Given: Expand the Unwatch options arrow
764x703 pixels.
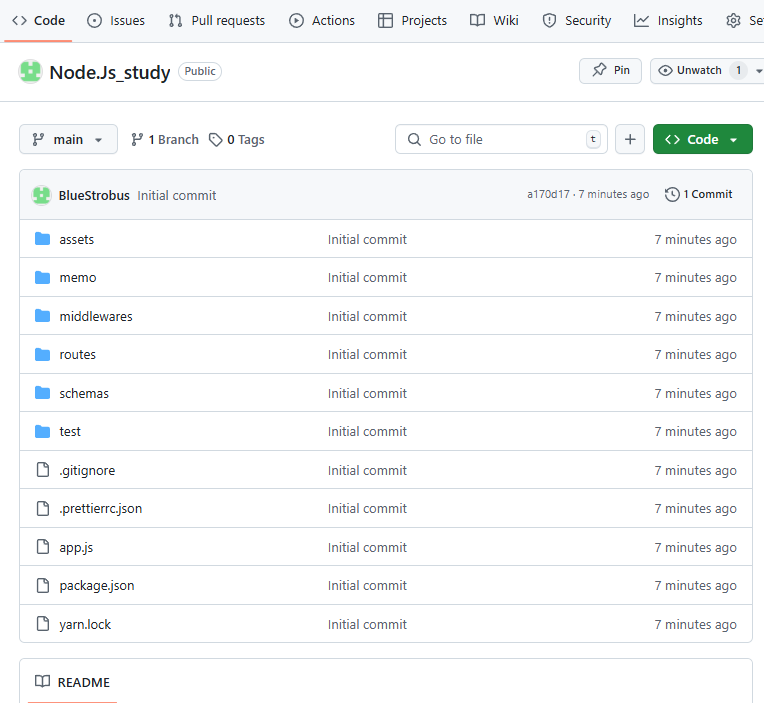Looking at the screenshot, I should (759, 71).
